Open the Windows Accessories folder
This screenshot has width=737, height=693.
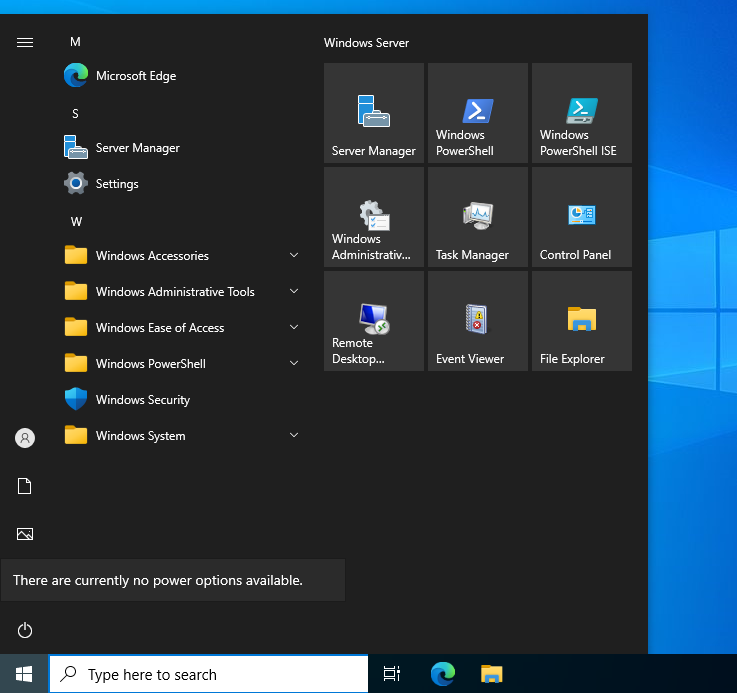click(x=181, y=255)
